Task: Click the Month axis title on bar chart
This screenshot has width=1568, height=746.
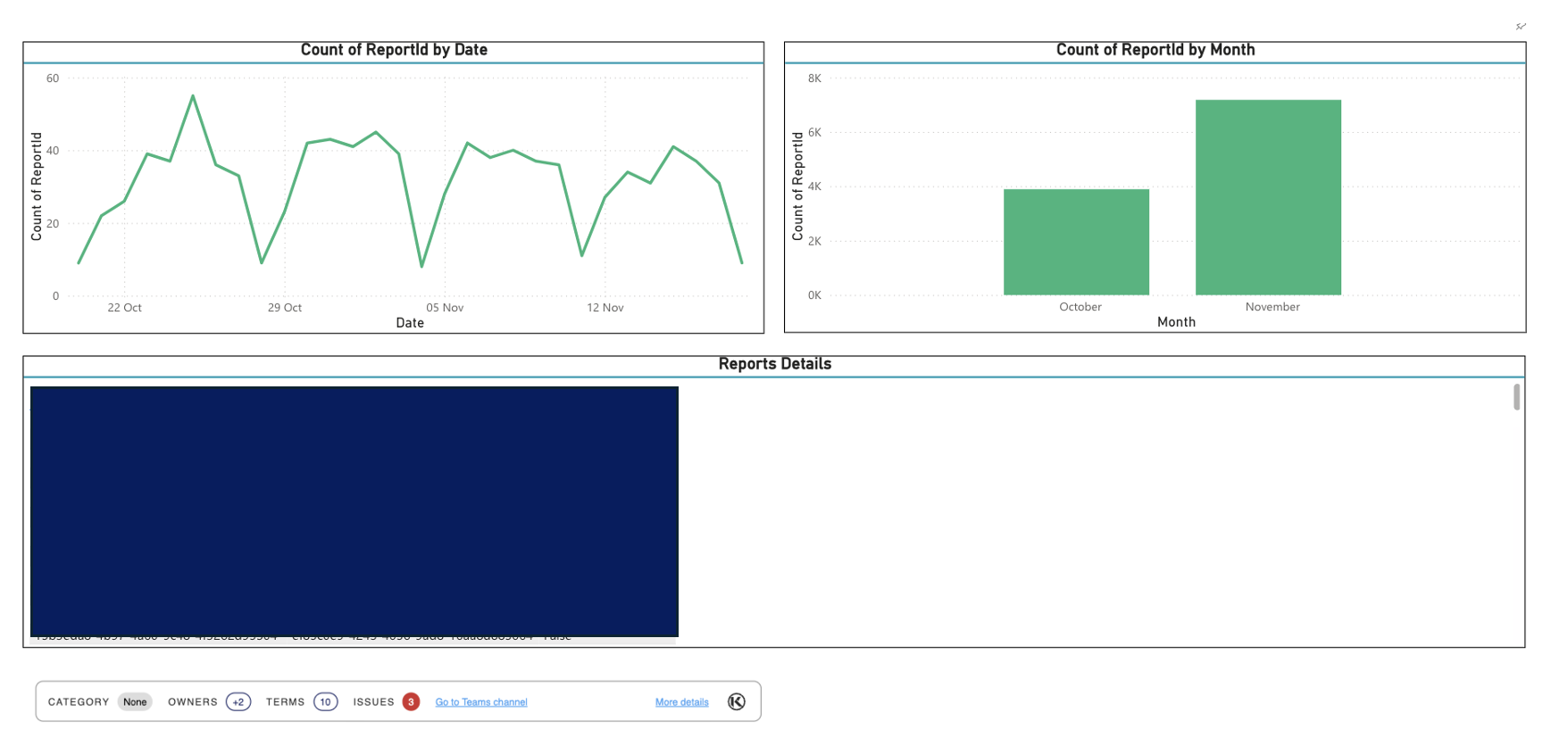Action: tap(1176, 322)
